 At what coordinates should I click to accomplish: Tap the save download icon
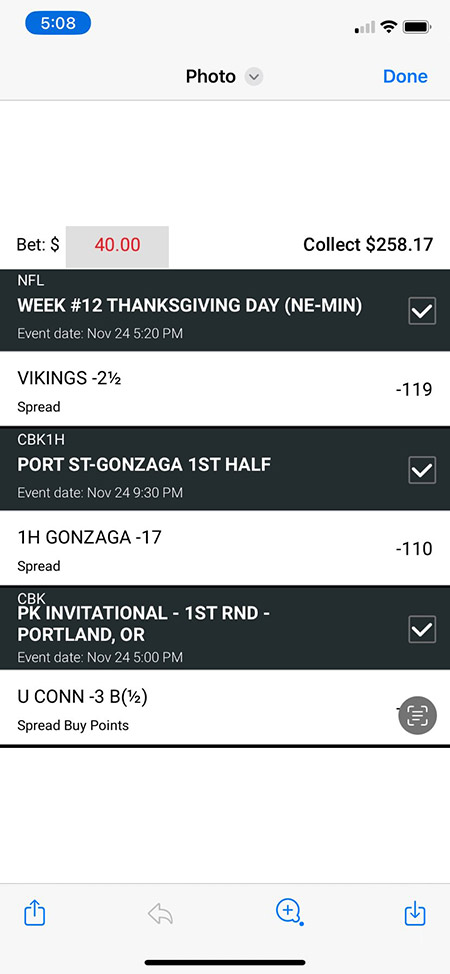pyautogui.click(x=415, y=913)
